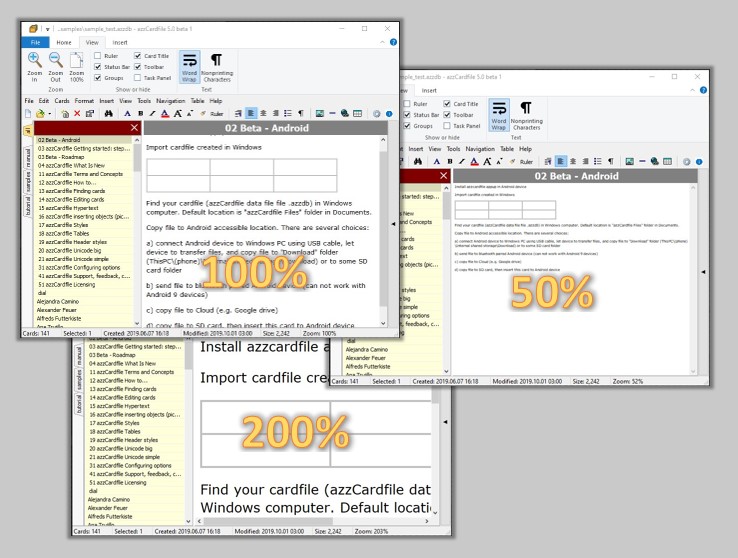Click the manual vertical group tab in the 100% window

28,157
